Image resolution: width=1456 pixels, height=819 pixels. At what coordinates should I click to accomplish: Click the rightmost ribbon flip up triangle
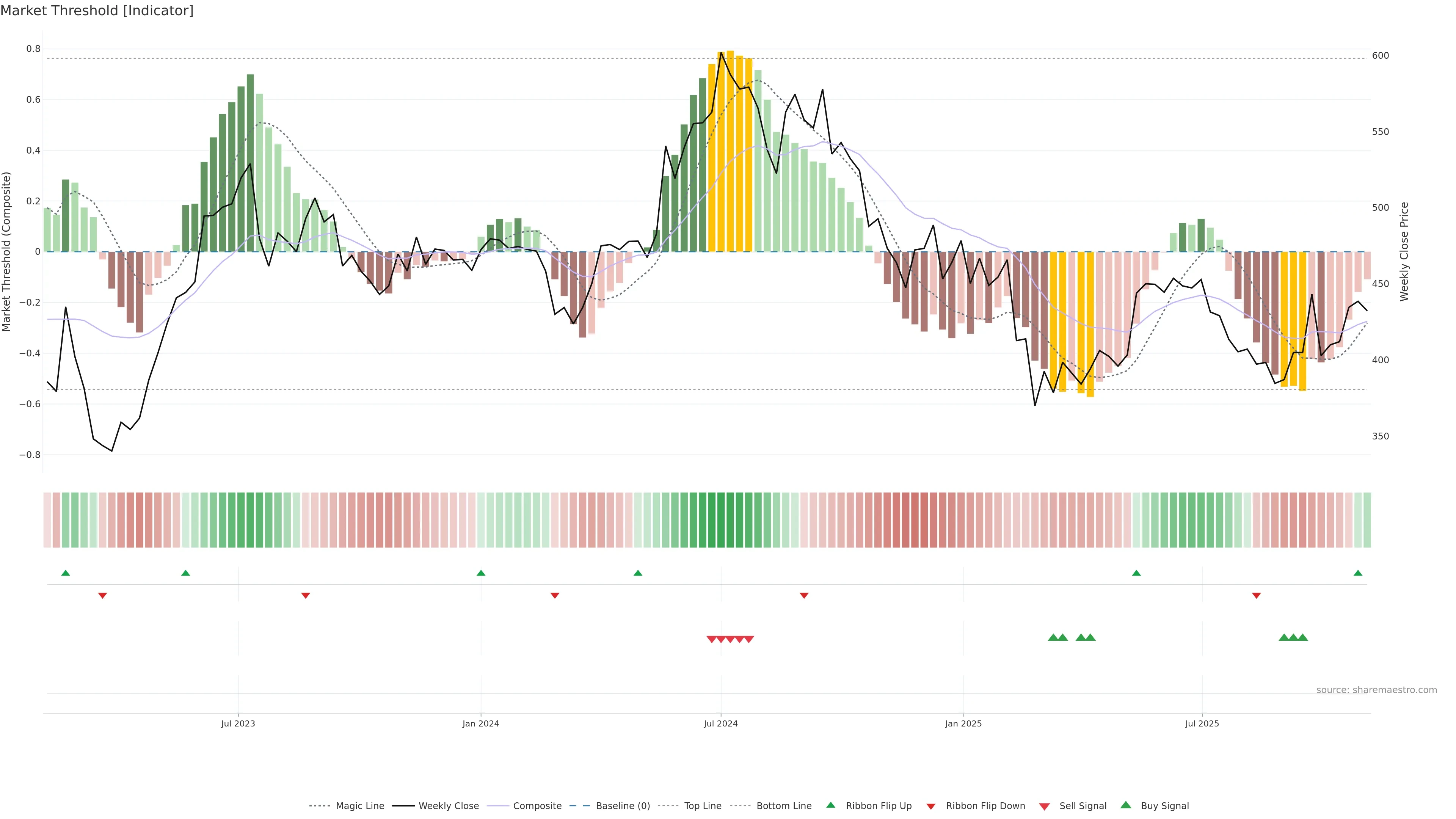click(1358, 573)
